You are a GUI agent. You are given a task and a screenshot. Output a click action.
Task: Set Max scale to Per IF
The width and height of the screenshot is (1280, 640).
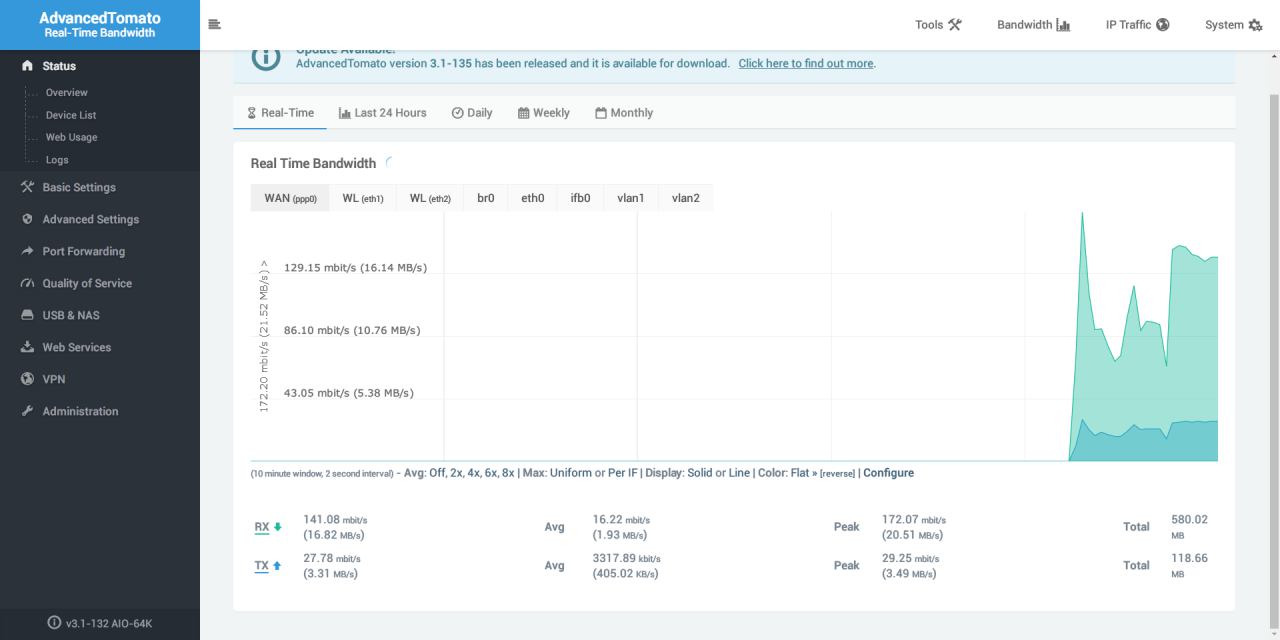[x=623, y=473]
